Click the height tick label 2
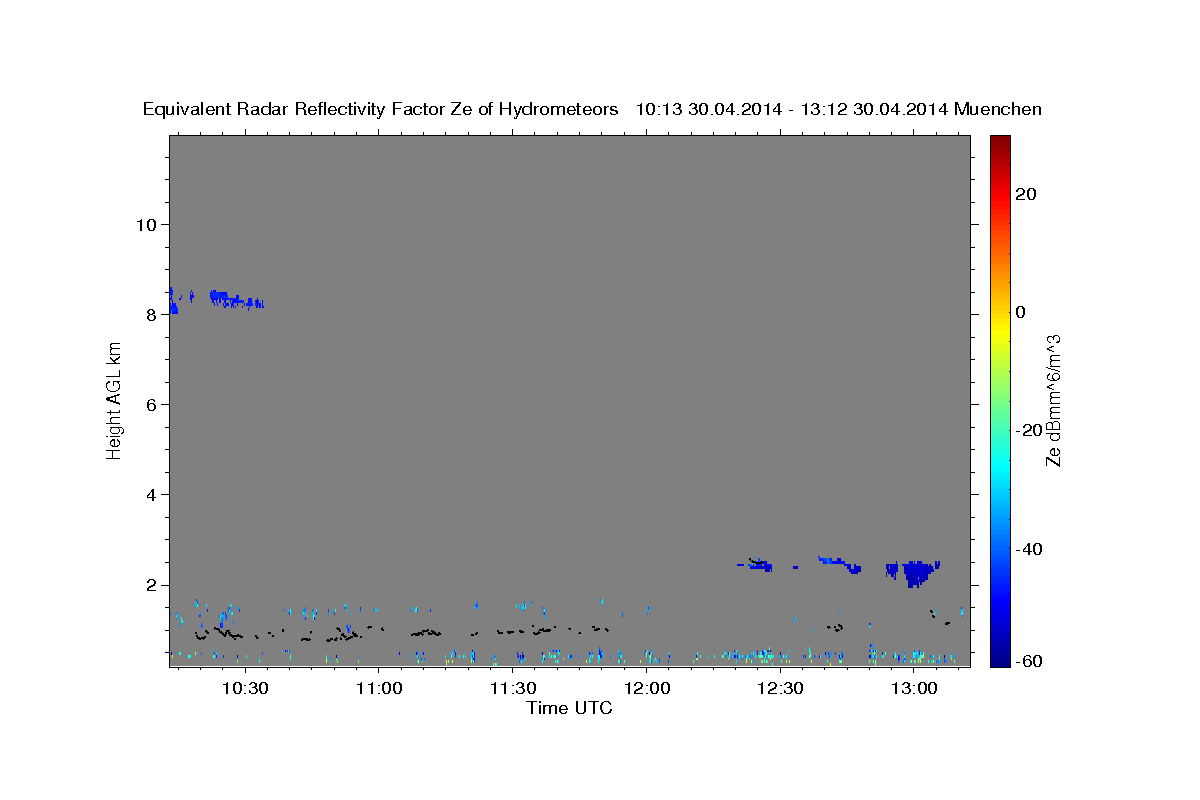Viewport: 1200px width, 800px height. 152,585
